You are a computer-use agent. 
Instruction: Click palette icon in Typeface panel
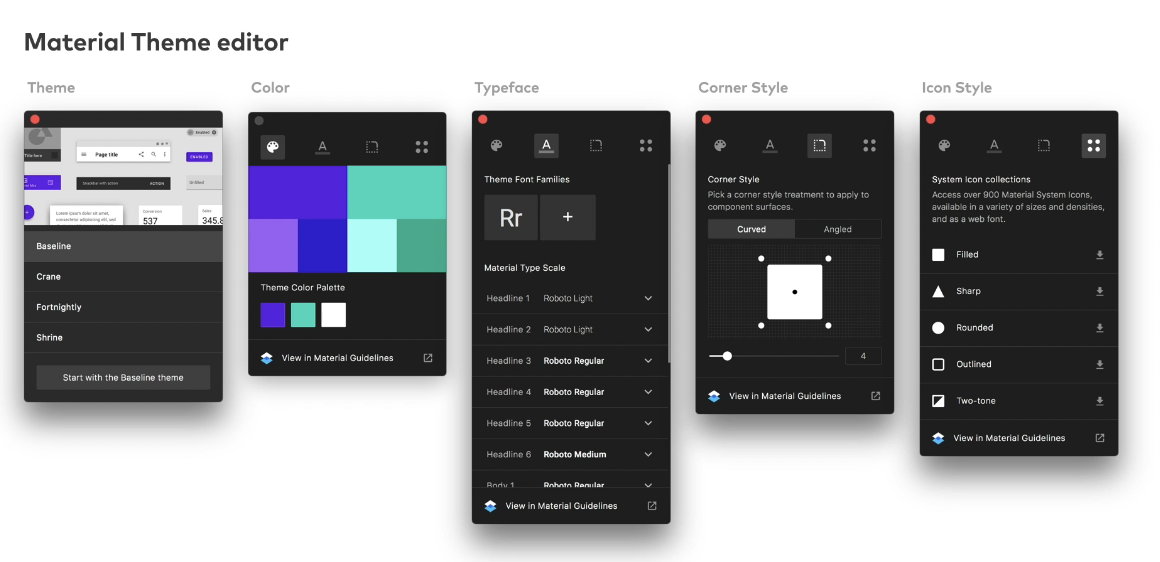click(x=496, y=146)
